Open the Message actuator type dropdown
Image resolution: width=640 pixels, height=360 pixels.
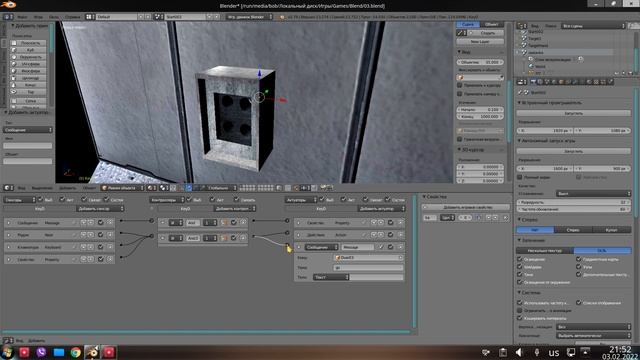pyautogui.click(x=322, y=247)
